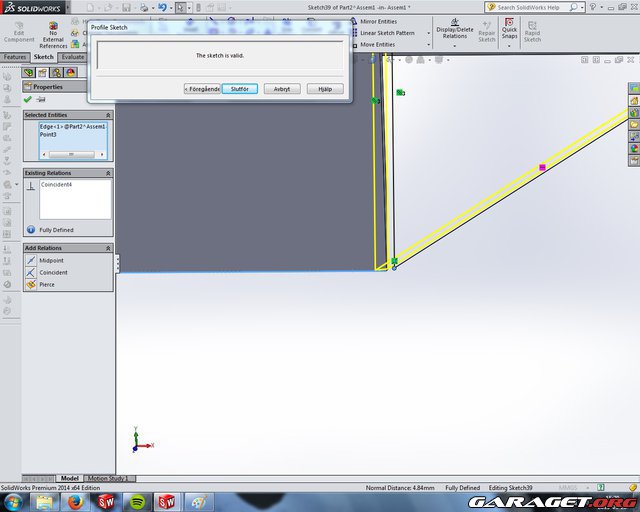Click the Slutför button in Profile Sketch dialog
This screenshot has height=512, width=640.
(240, 89)
